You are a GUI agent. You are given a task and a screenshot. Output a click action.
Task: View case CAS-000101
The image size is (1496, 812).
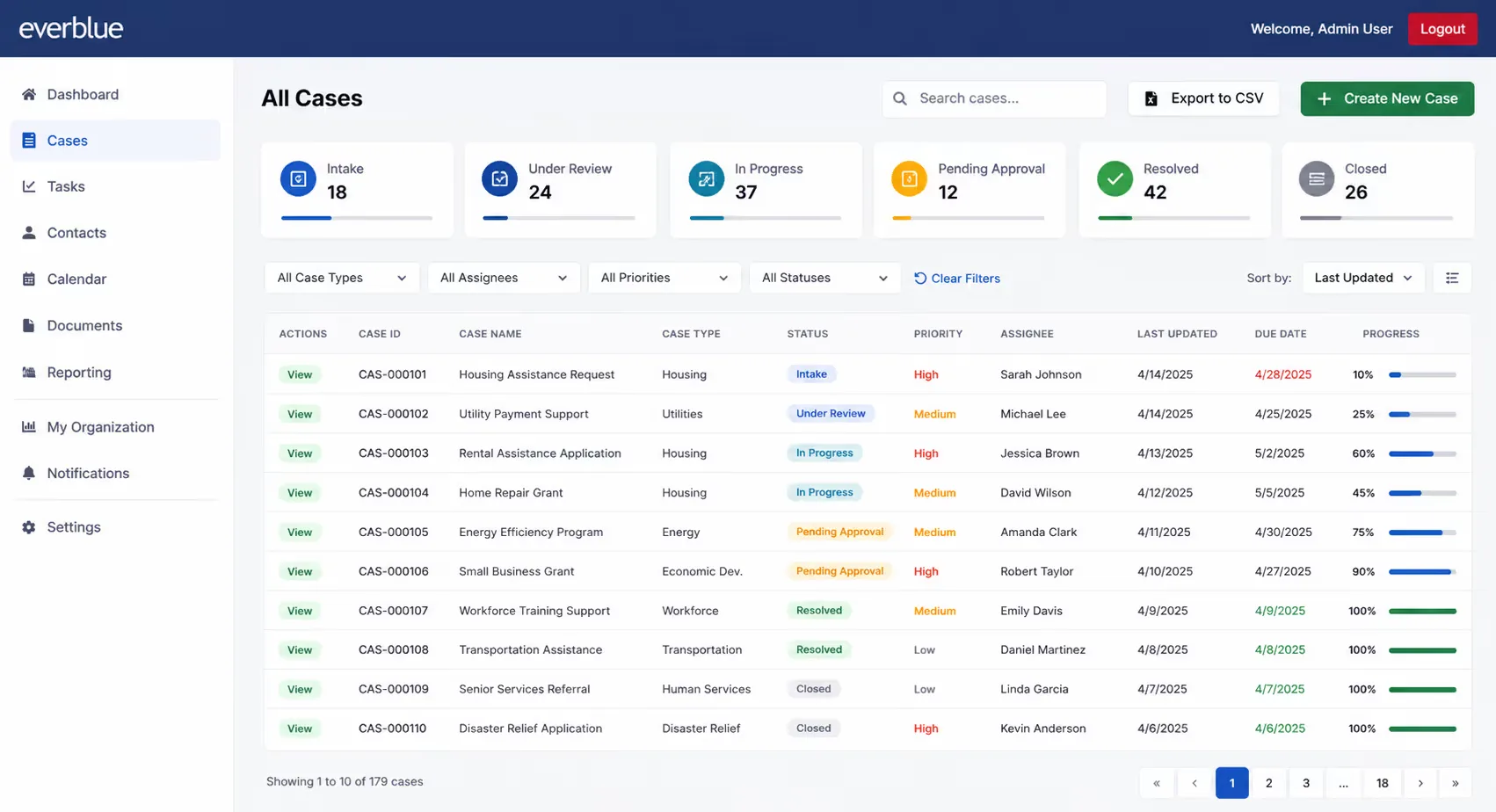pos(300,374)
